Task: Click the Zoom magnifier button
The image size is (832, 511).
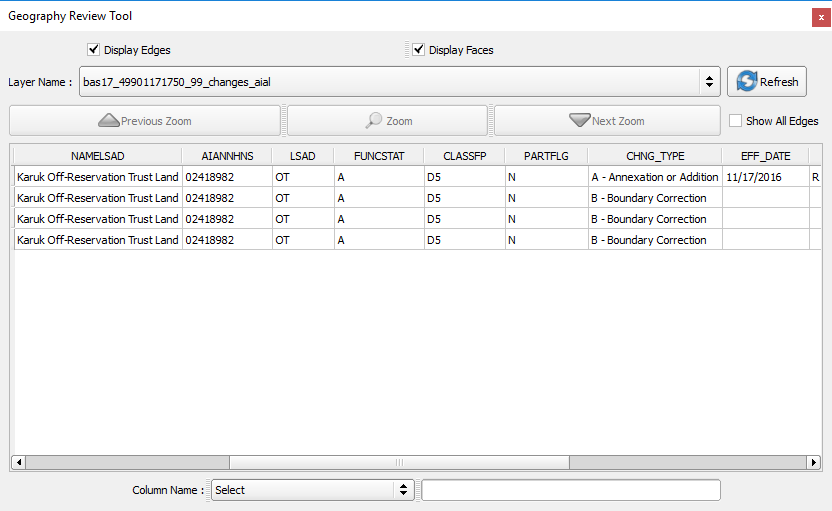Action: click(x=388, y=121)
